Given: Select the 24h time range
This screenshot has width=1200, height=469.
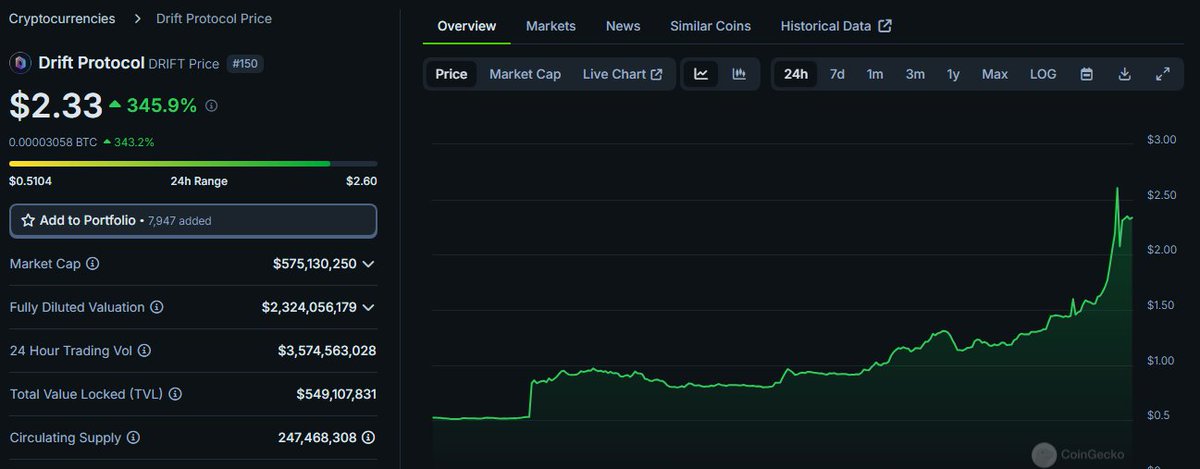Looking at the screenshot, I should click(796, 74).
